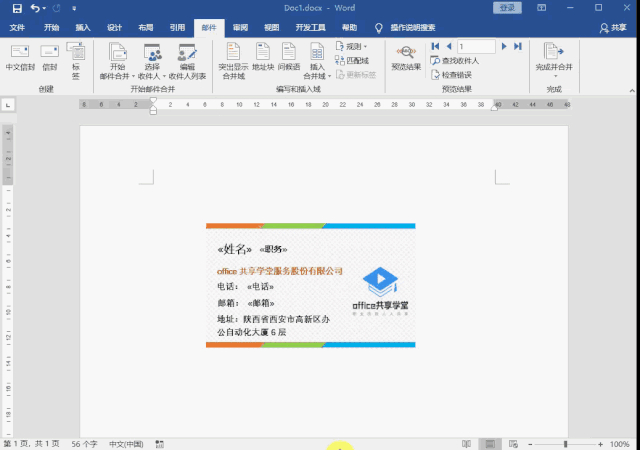This screenshot has width=640, height=450.
Task: Click the 登录 sign-in button
Action: click(507, 8)
